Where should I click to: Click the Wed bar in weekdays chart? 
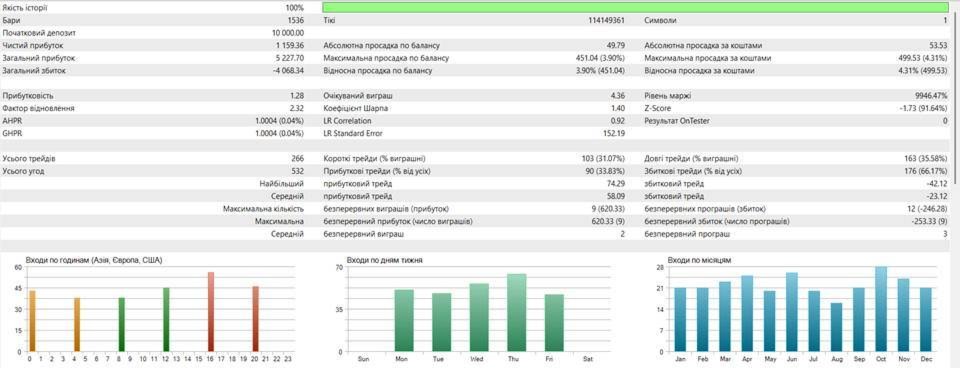click(x=479, y=318)
